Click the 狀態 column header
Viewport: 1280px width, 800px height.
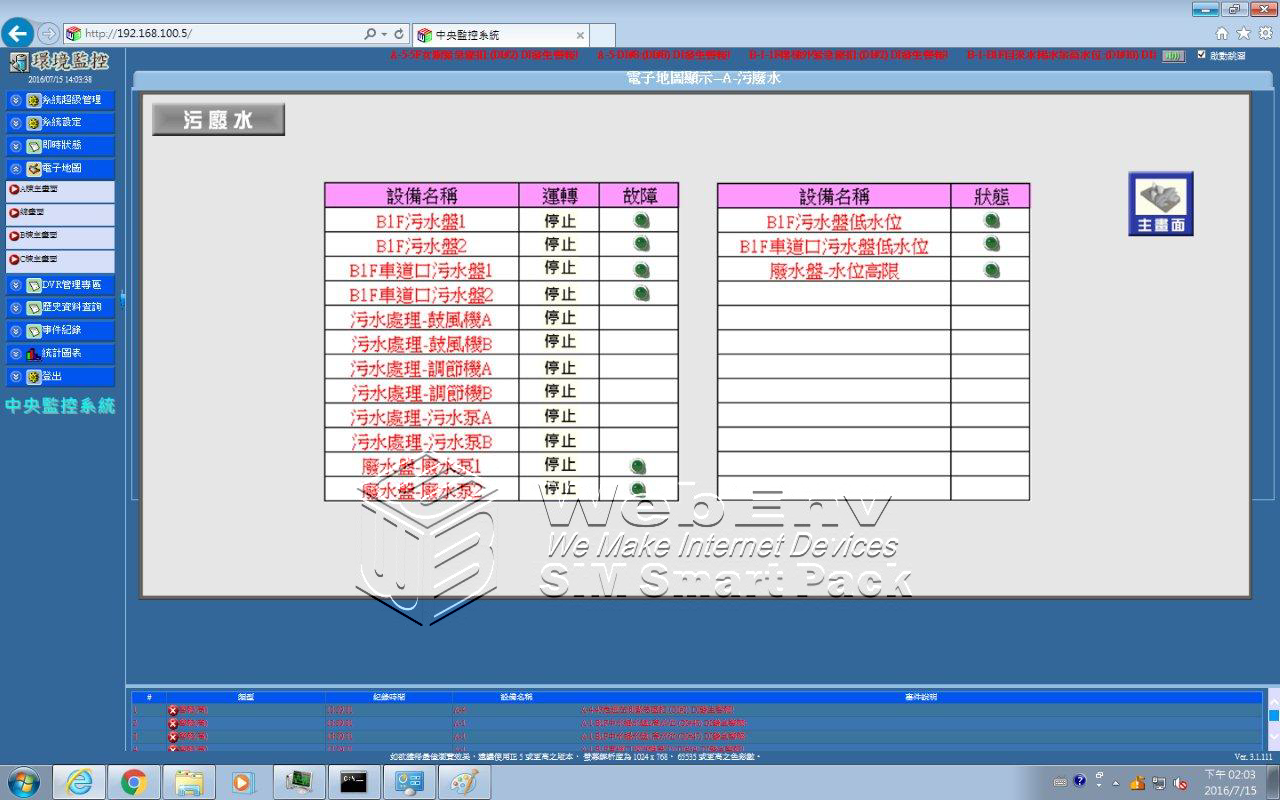[989, 195]
